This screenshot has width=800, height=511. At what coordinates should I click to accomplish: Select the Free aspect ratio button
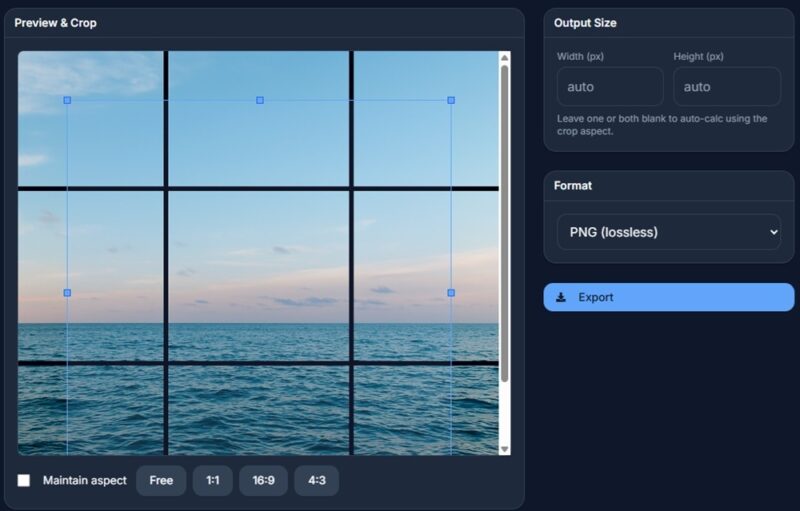coord(161,480)
